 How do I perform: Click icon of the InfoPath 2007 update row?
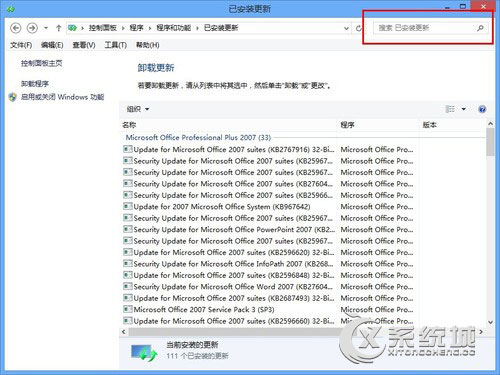pyautogui.click(x=127, y=263)
